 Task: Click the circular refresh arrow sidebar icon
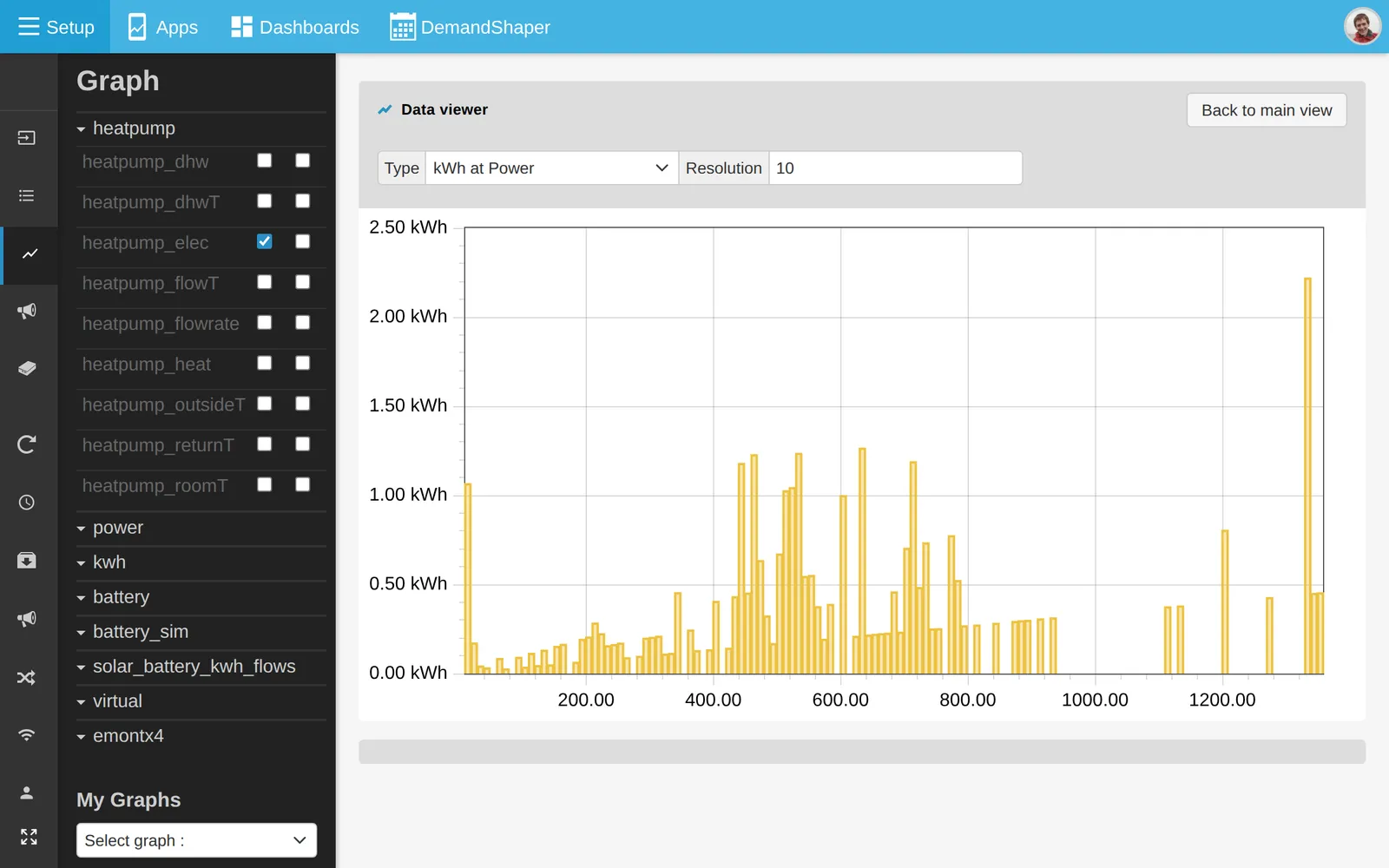pos(27,444)
